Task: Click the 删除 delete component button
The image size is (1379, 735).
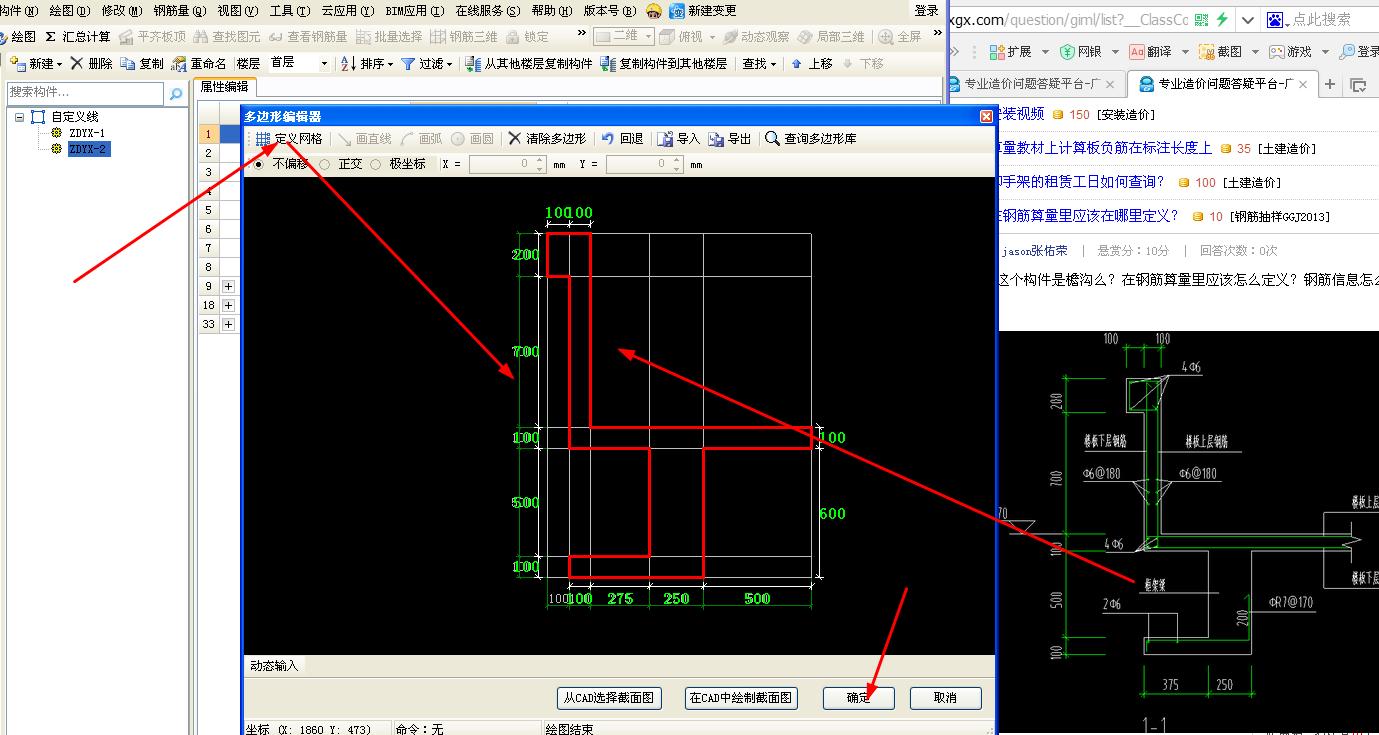Action: [x=91, y=63]
